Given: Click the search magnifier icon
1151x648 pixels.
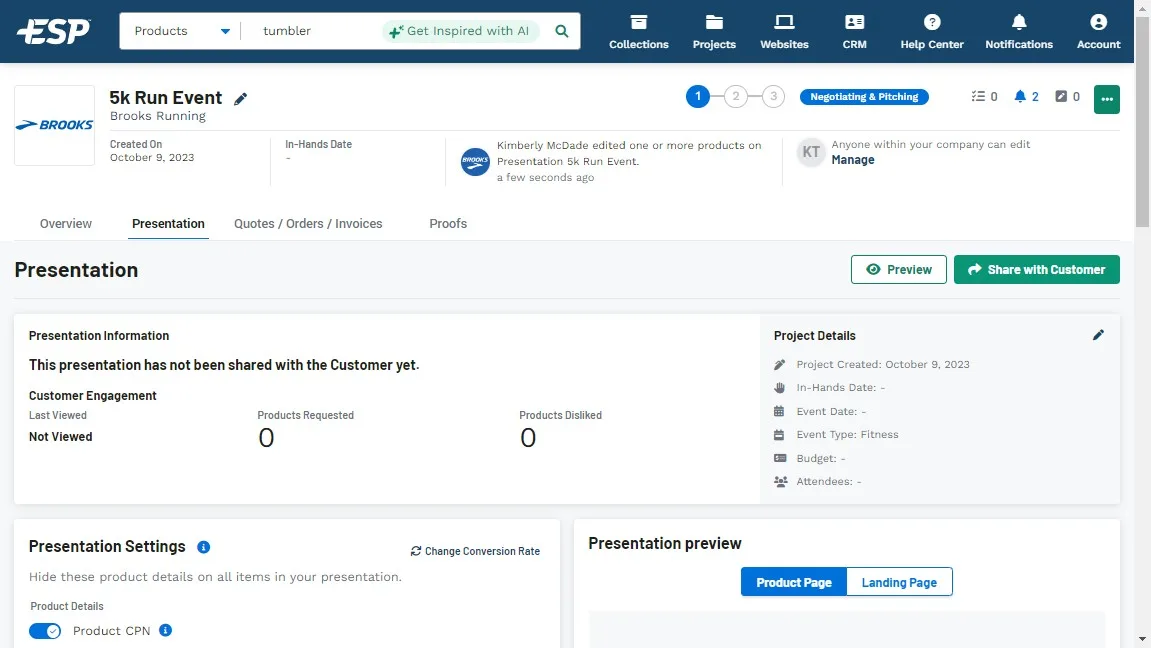Looking at the screenshot, I should coord(562,31).
